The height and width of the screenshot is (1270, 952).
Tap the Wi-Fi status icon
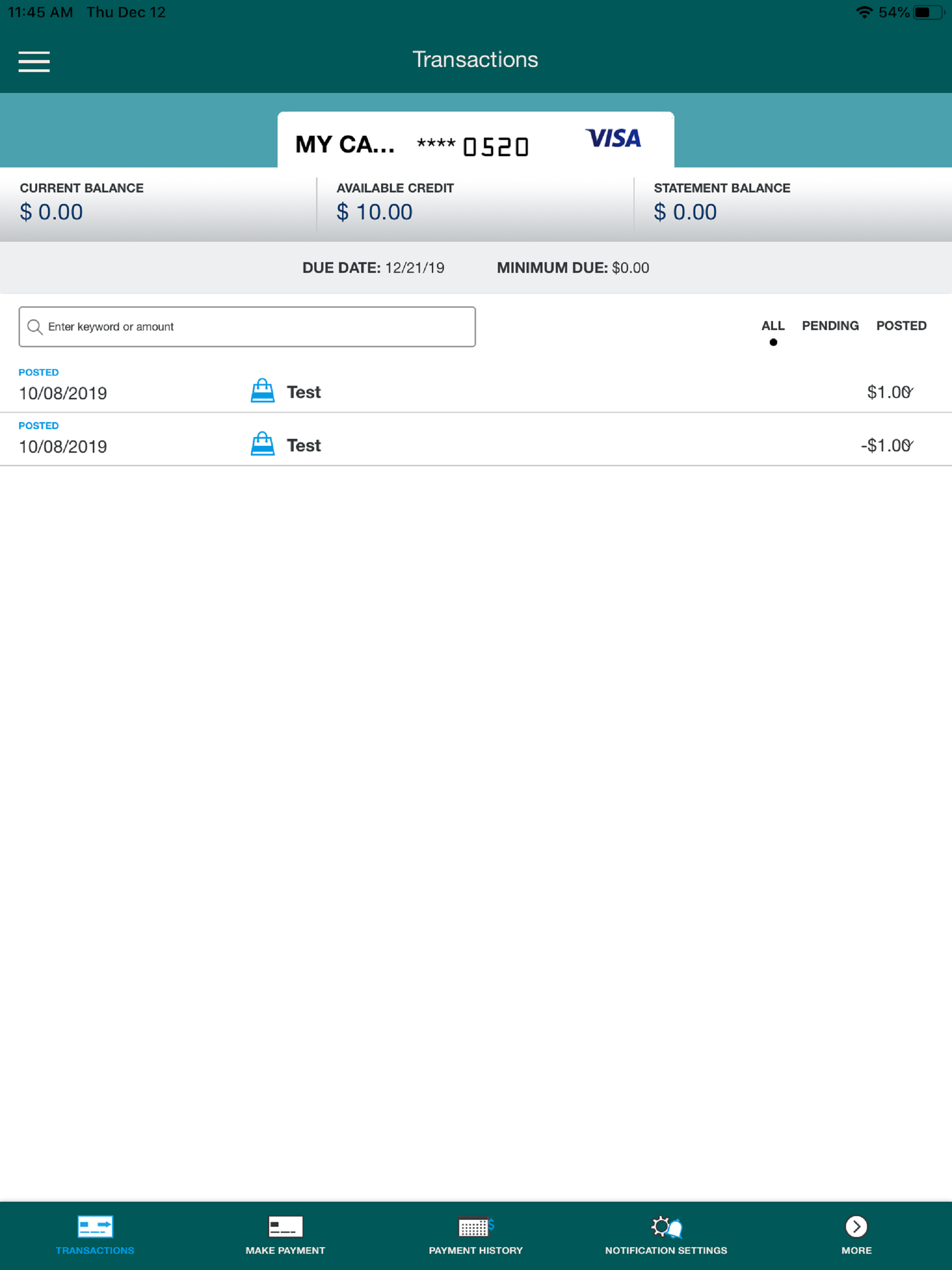864,12
